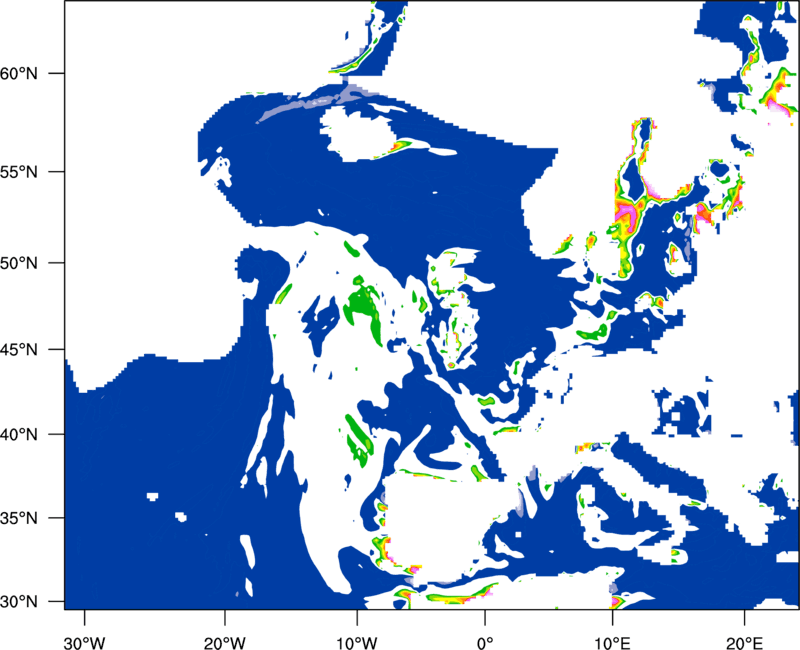Click the 0° longitude label
This screenshot has width=800, height=650.
(485, 643)
